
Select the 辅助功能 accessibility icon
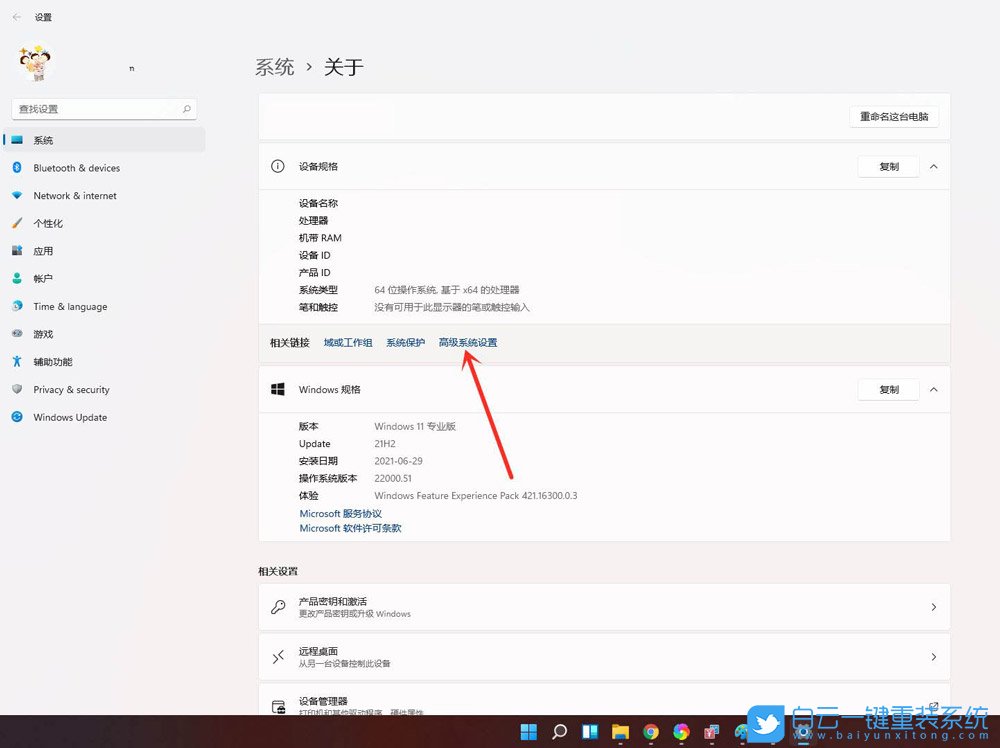point(16,362)
